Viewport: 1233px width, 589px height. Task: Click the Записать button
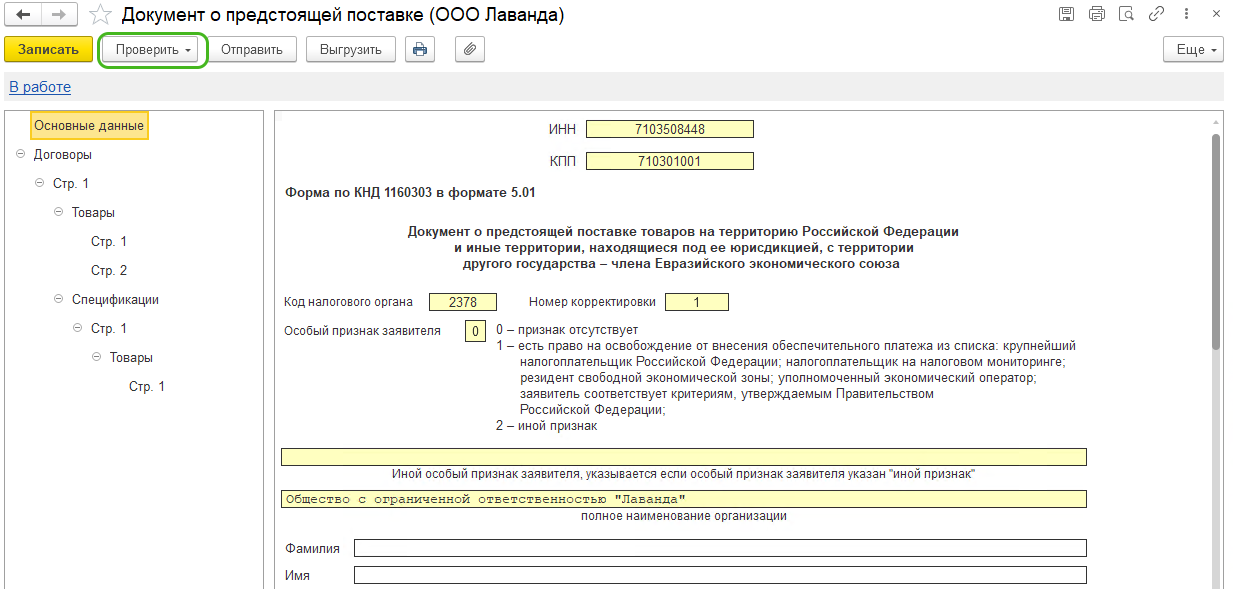pos(48,49)
